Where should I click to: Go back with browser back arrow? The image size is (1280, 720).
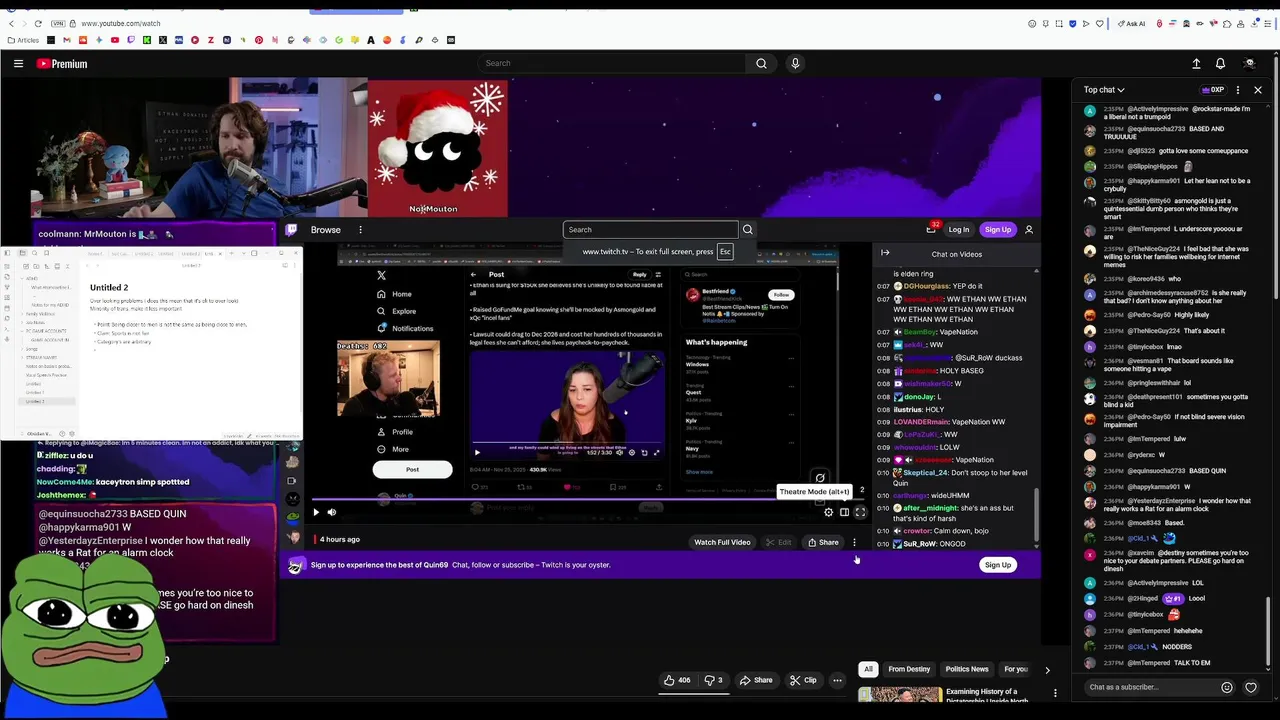[12, 23]
